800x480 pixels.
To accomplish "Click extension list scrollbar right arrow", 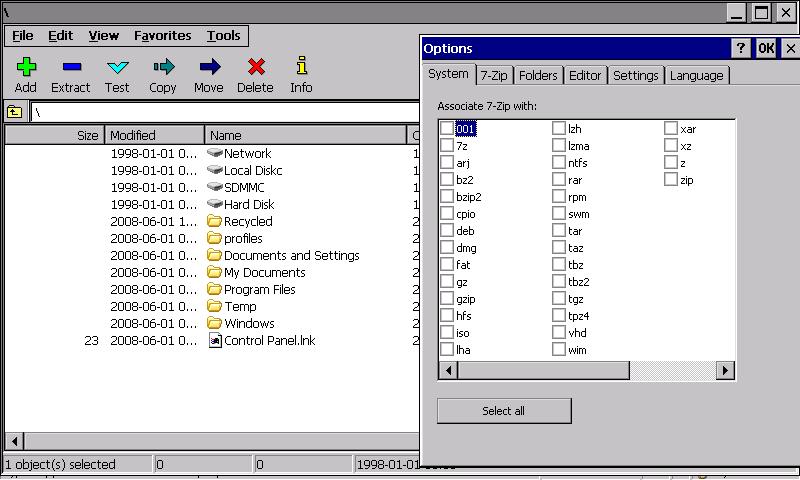I will [725, 370].
